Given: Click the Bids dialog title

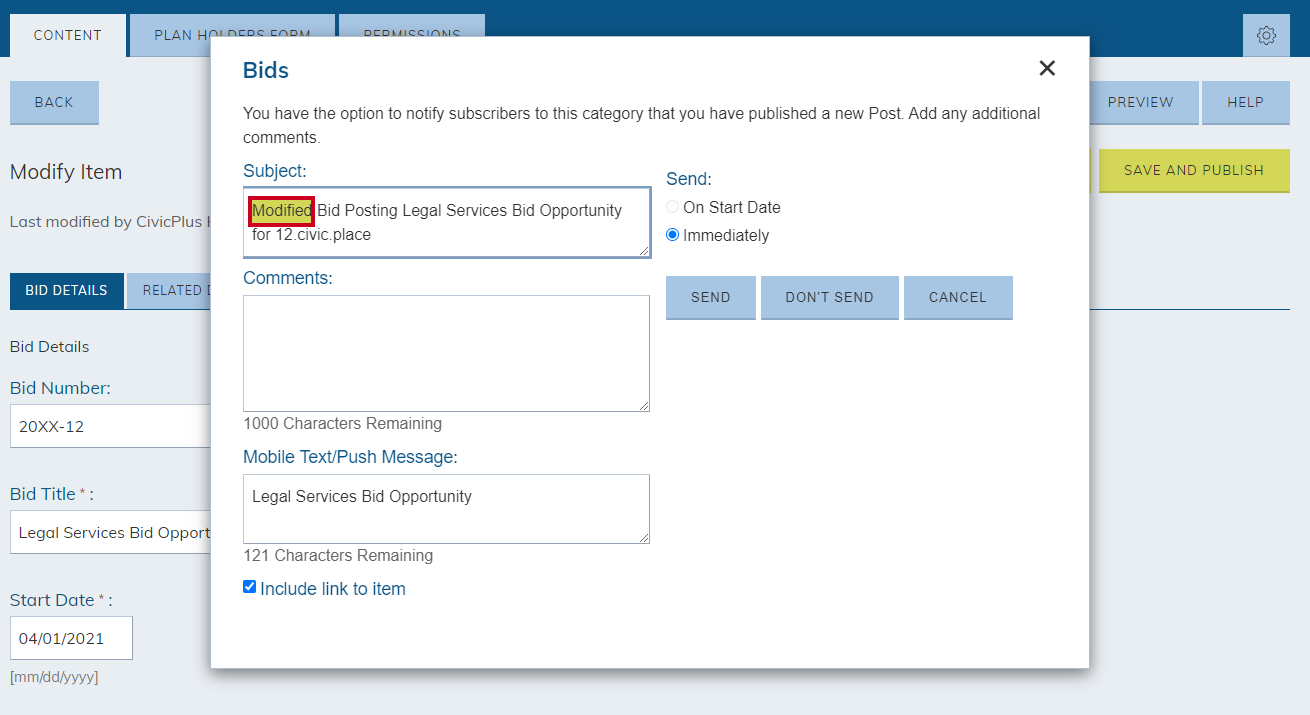Looking at the screenshot, I should coord(266,70).
